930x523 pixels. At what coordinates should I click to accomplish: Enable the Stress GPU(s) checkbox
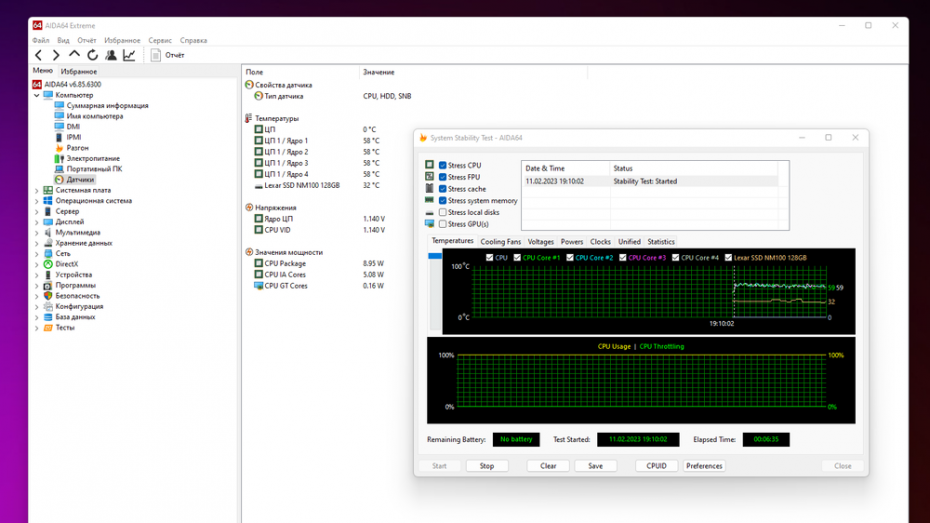pos(443,224)
